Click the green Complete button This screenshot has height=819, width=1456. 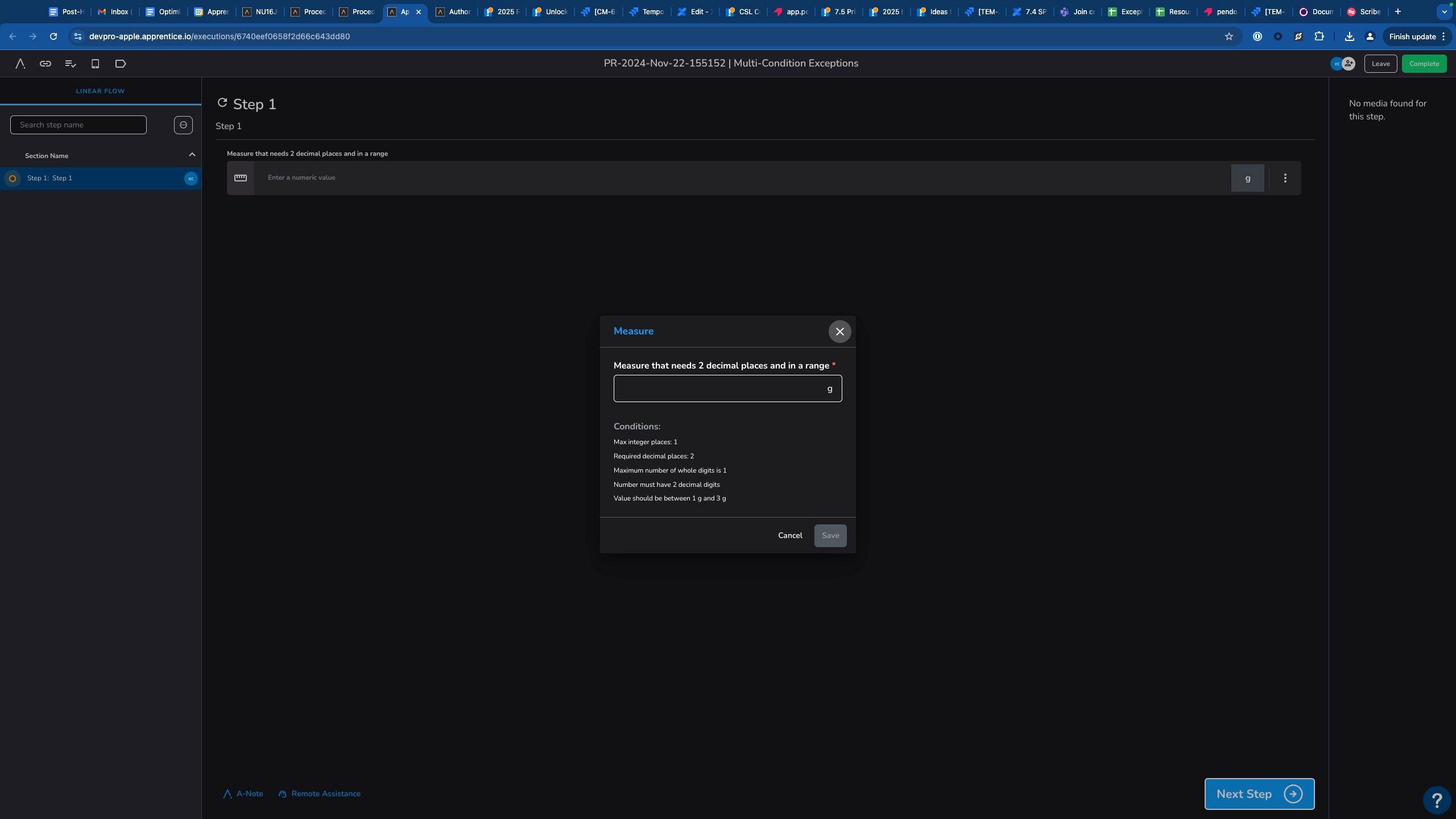[1424, 64]
